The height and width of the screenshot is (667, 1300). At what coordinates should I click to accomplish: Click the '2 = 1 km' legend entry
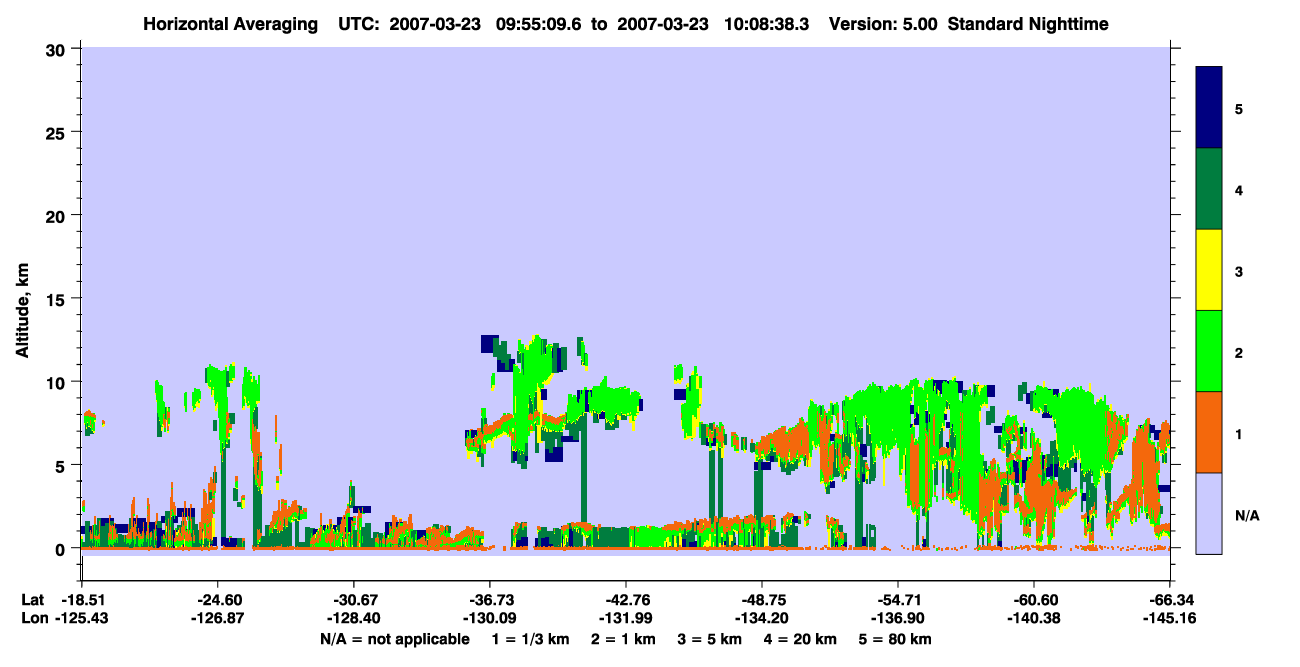(x=623, y=639)
